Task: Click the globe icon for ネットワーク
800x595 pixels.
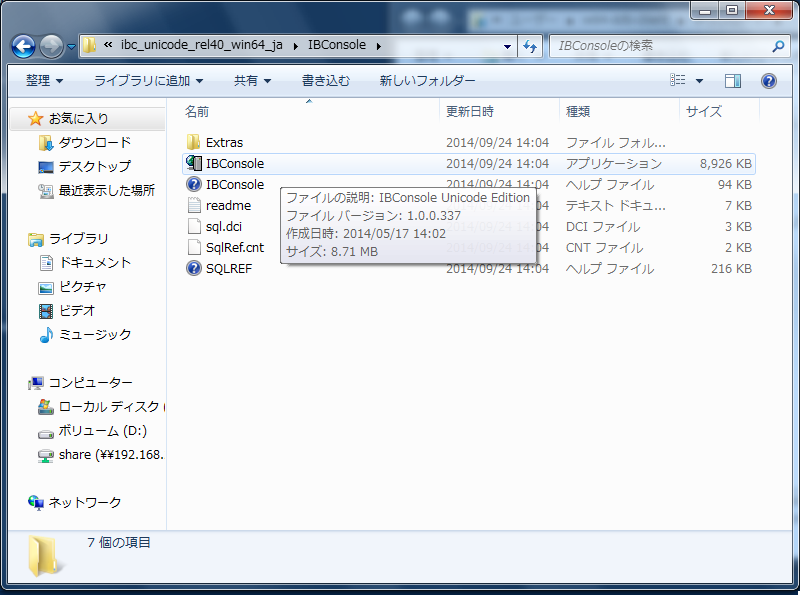Action: coord(36,503)
